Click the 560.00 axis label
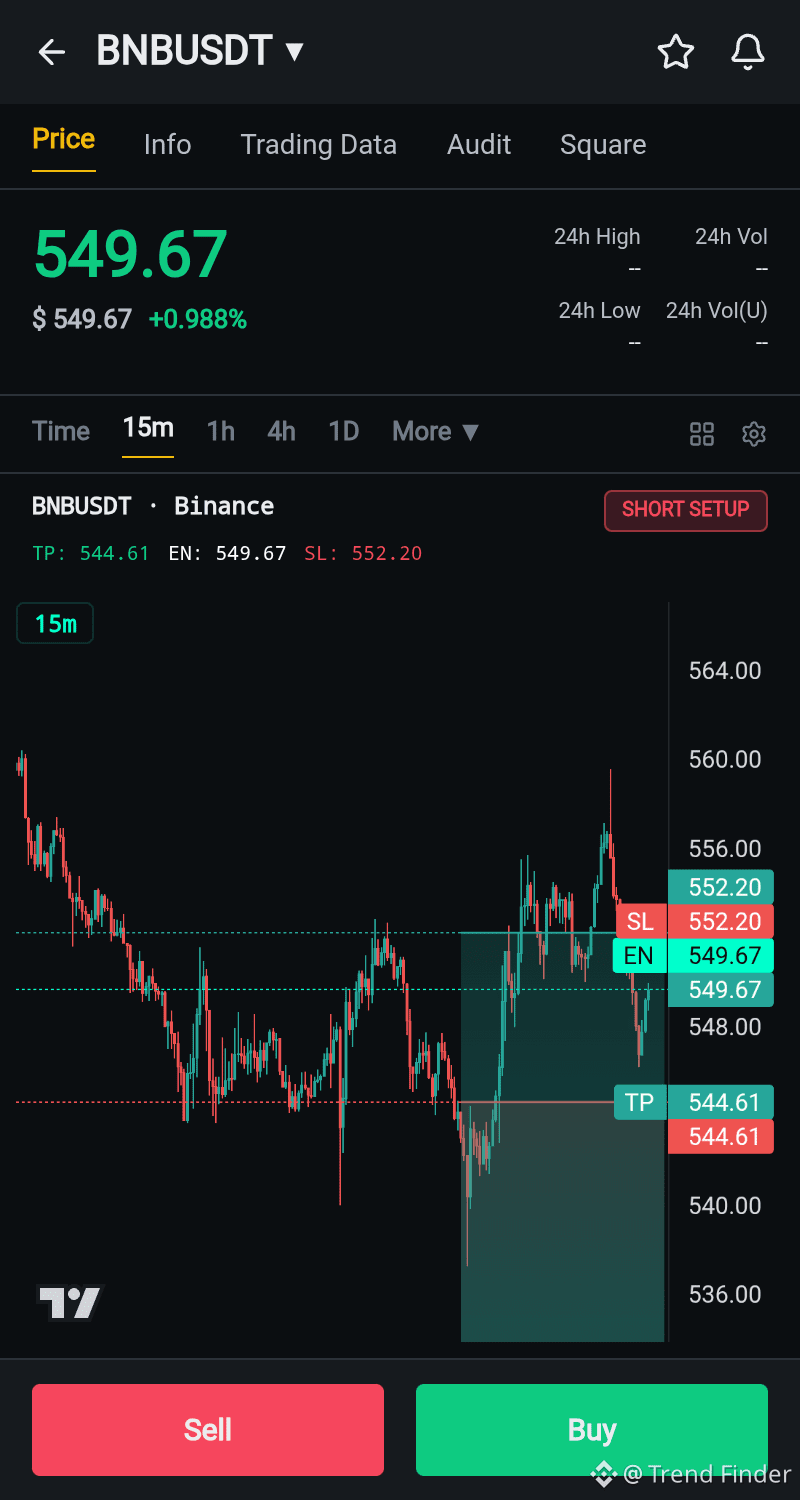800x1500 pixels. [x=725, y=759]
